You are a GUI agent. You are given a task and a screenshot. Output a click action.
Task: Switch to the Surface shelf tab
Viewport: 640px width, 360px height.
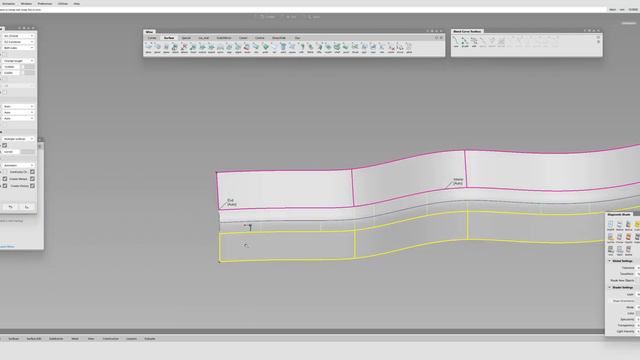pos(169,38)
